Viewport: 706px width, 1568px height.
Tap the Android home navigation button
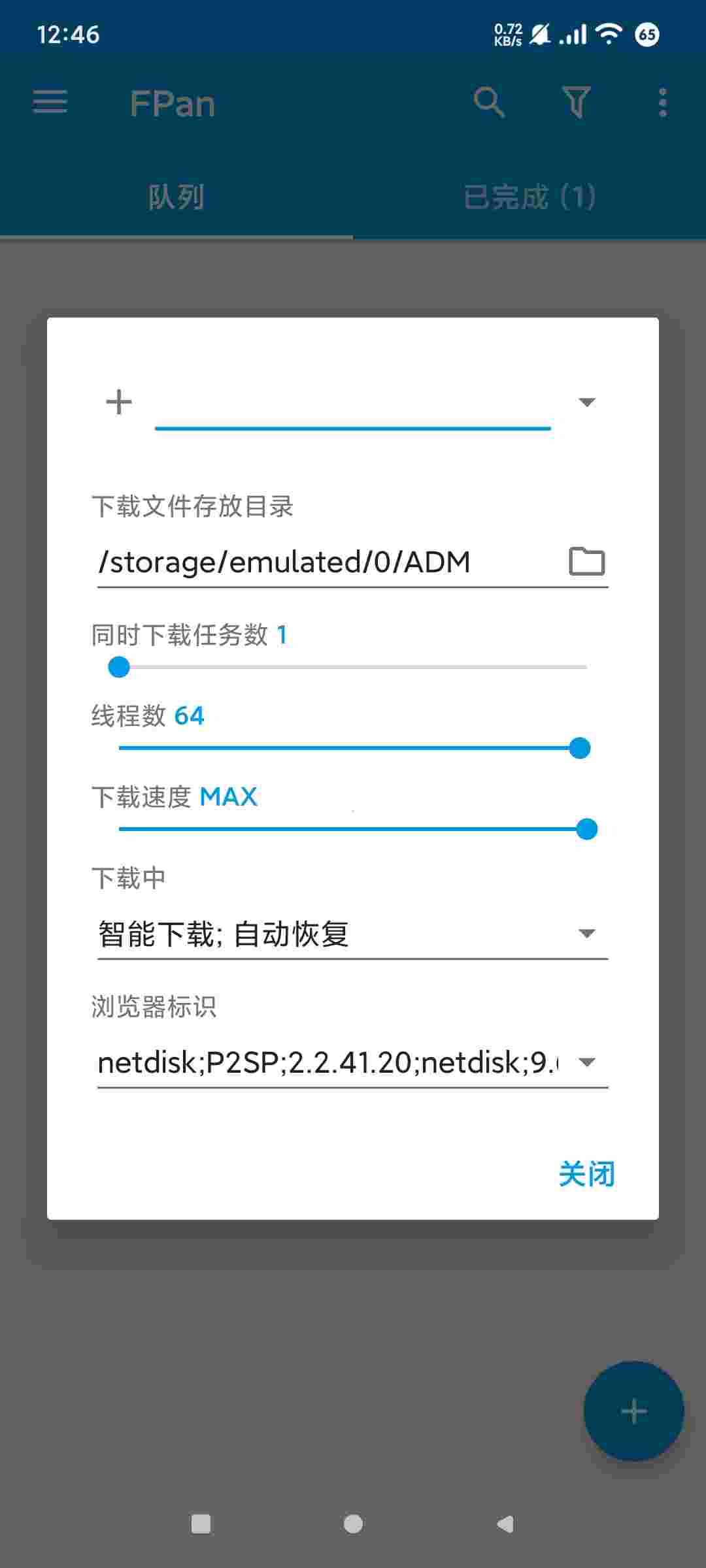tap(353, 1524)
